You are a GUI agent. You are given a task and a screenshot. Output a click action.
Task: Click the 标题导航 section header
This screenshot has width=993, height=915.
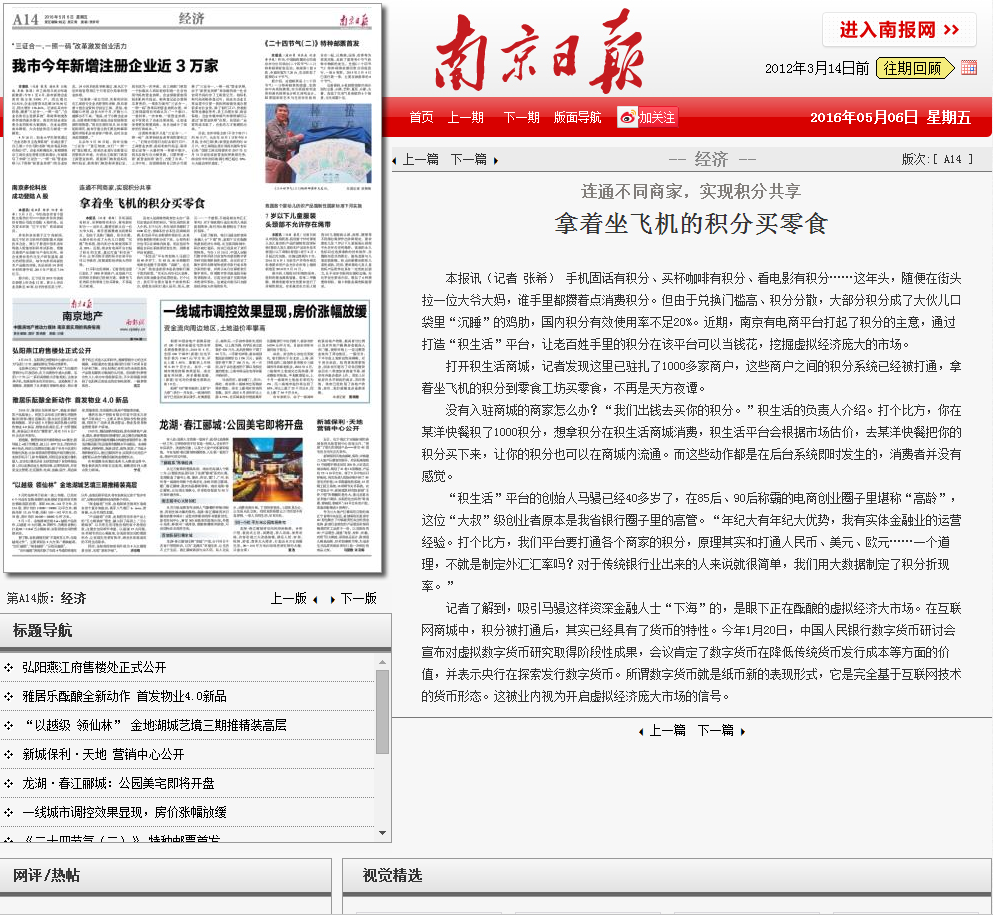(x=42, y=631)
